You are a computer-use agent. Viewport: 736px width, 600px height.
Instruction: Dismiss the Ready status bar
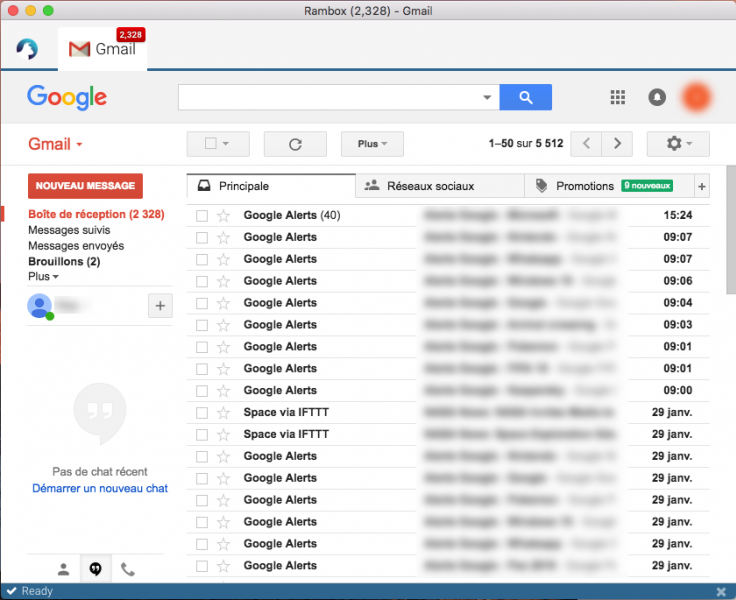click(x=721, y=592)
